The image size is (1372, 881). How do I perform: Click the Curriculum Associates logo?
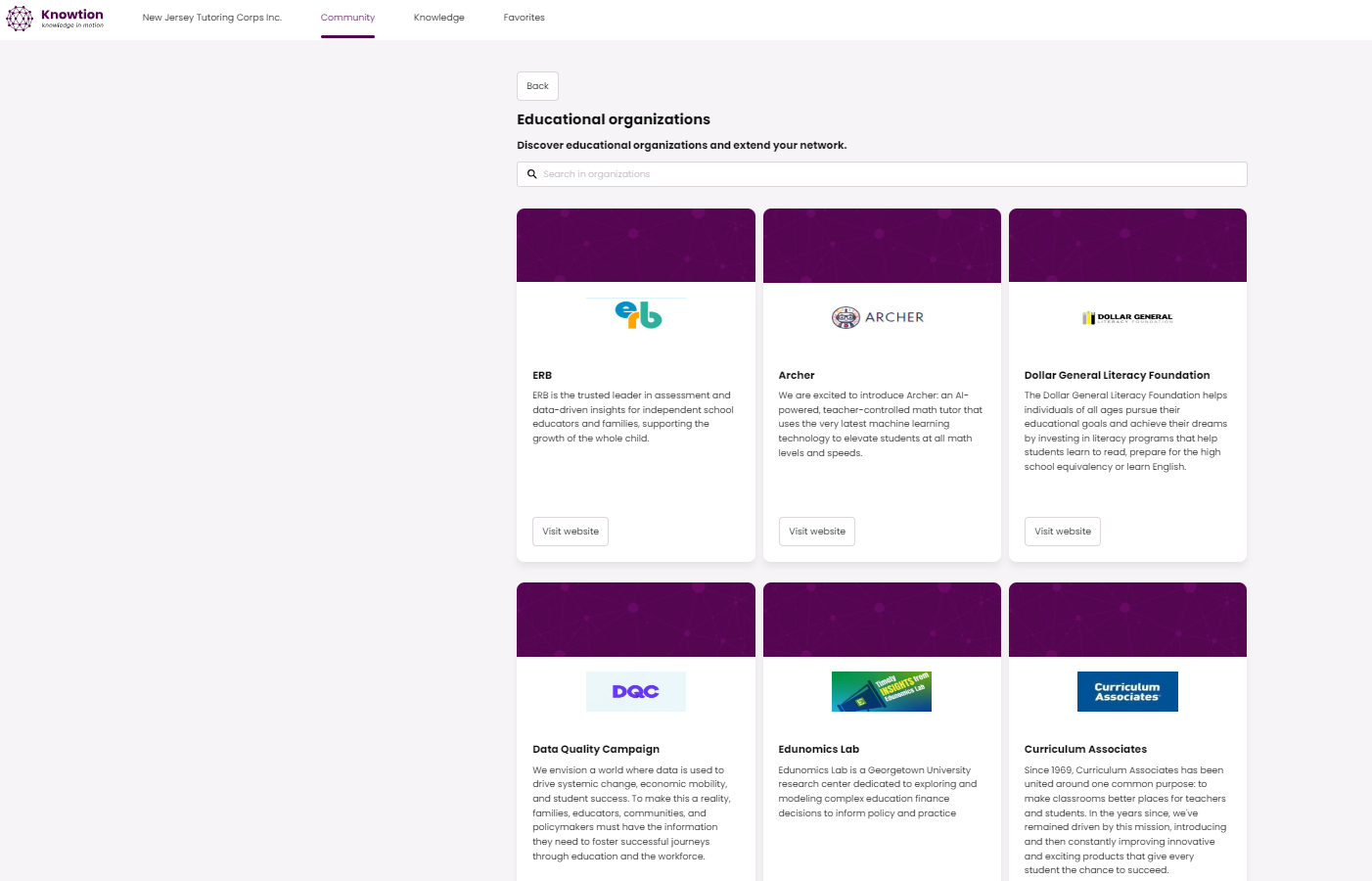[x=1127, y=691]
